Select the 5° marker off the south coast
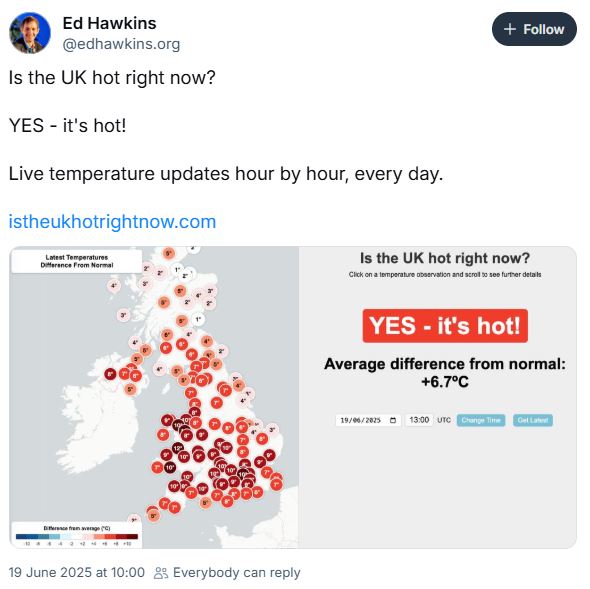 [x=205, y=503]
